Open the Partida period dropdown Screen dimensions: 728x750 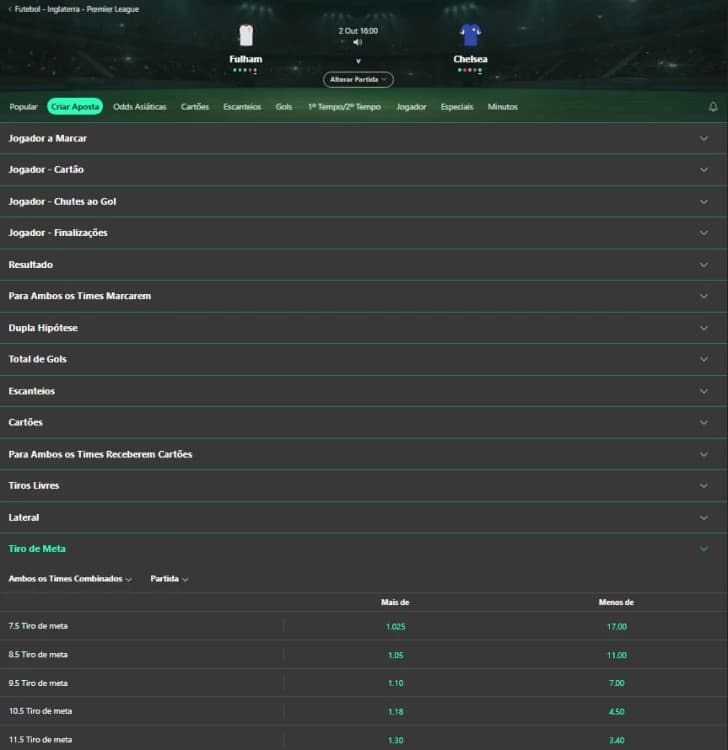[x=169, y=579]
